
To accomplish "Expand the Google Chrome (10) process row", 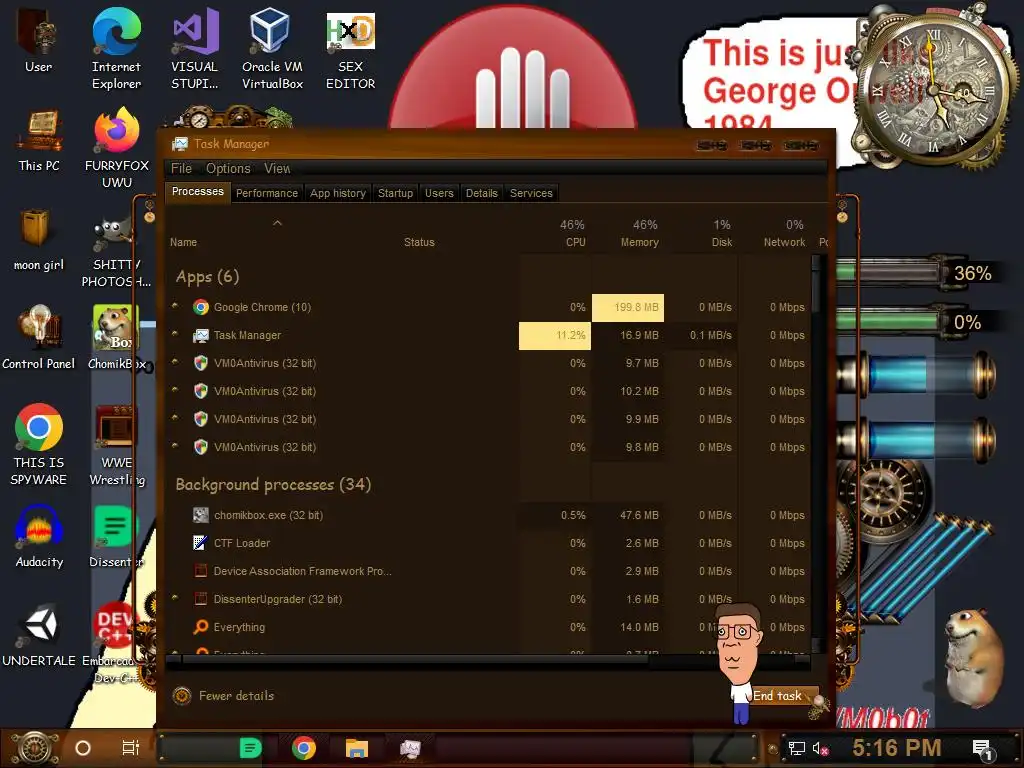I will [x=174, y=305].
